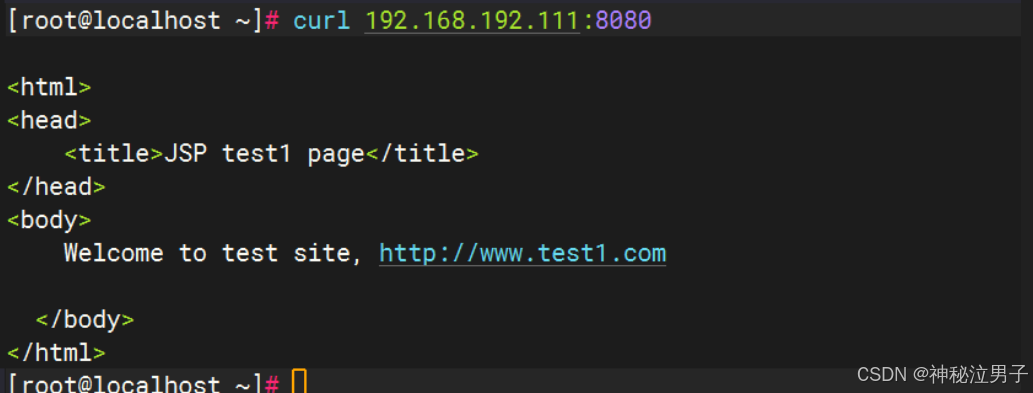Click the opening <body> tag
The image size is (1033, 393).
coord(49,220)
